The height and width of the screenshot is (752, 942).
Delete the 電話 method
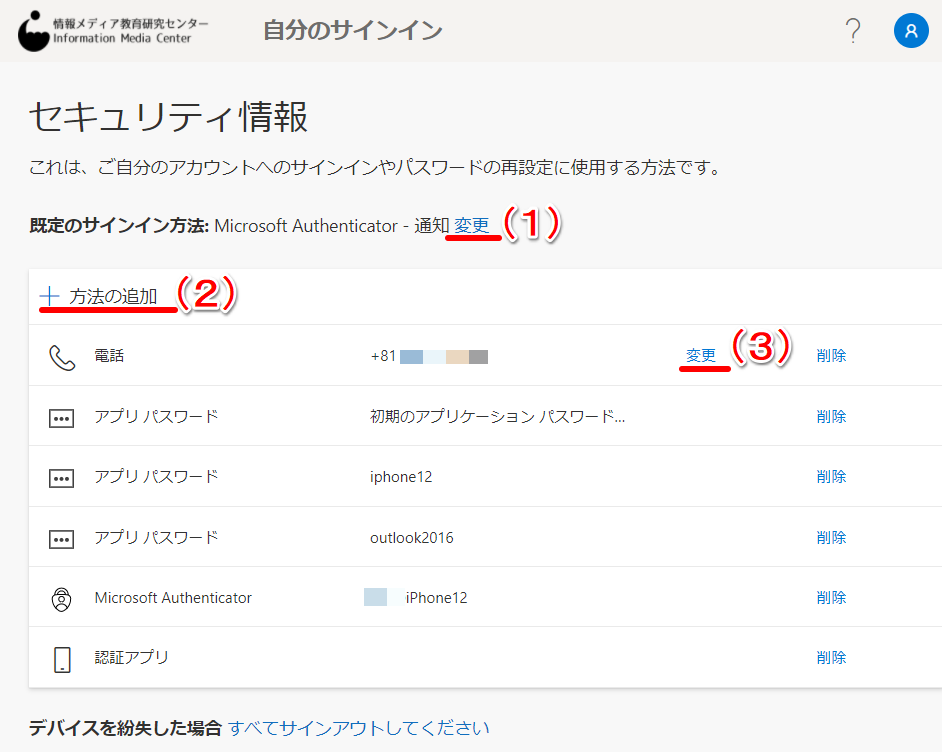pyautogui.click(x=831, y=356)
